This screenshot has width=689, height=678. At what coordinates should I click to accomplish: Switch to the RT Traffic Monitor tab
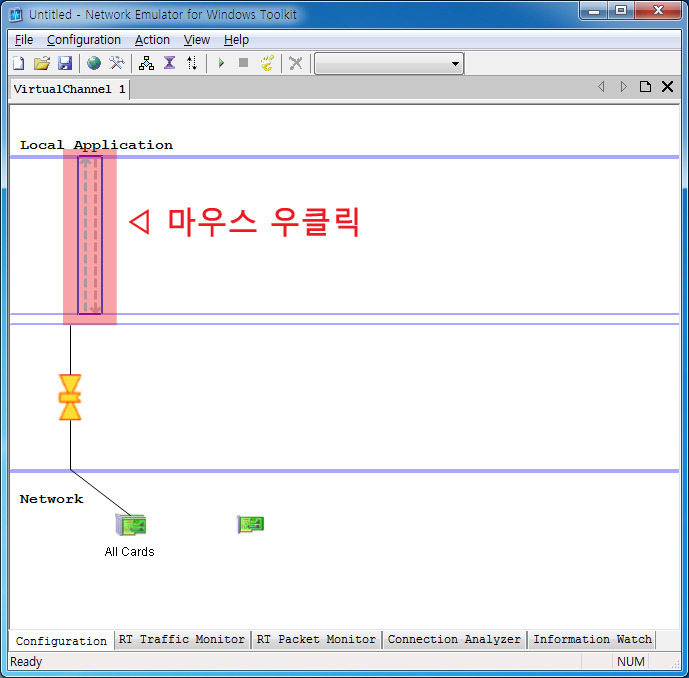pos(181,639)
